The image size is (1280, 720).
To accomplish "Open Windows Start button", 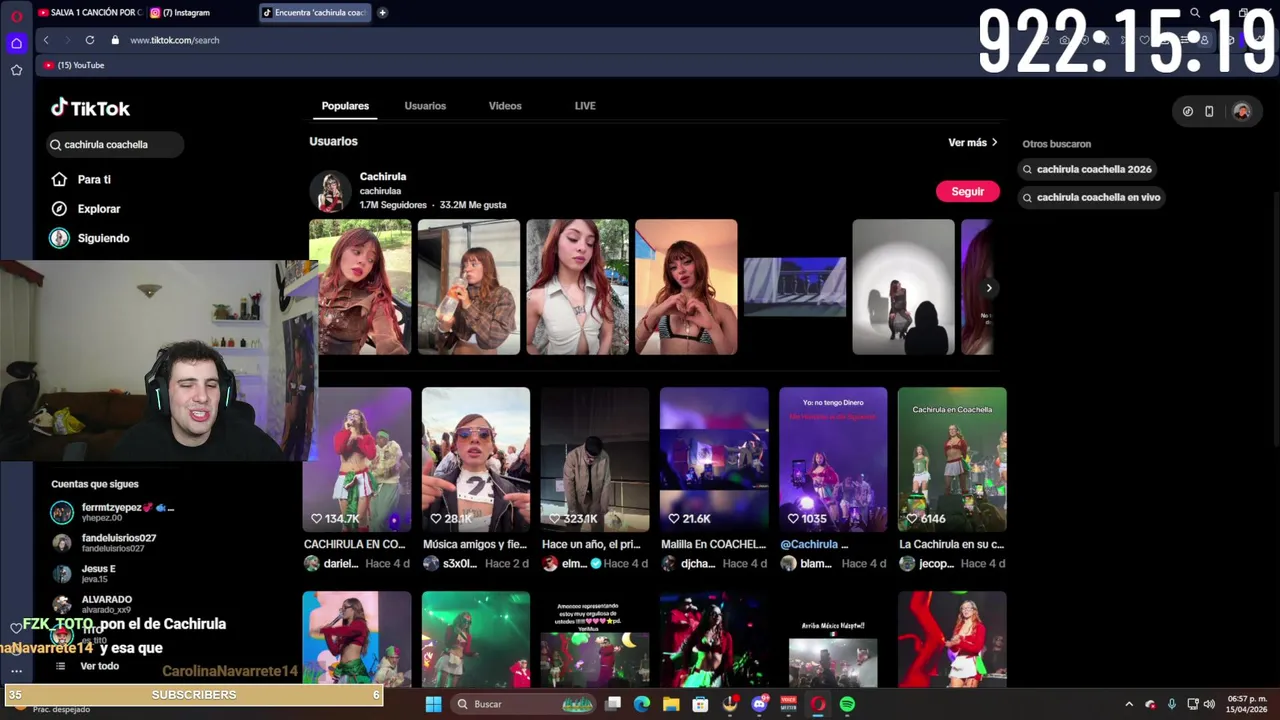I will point(433,704).
